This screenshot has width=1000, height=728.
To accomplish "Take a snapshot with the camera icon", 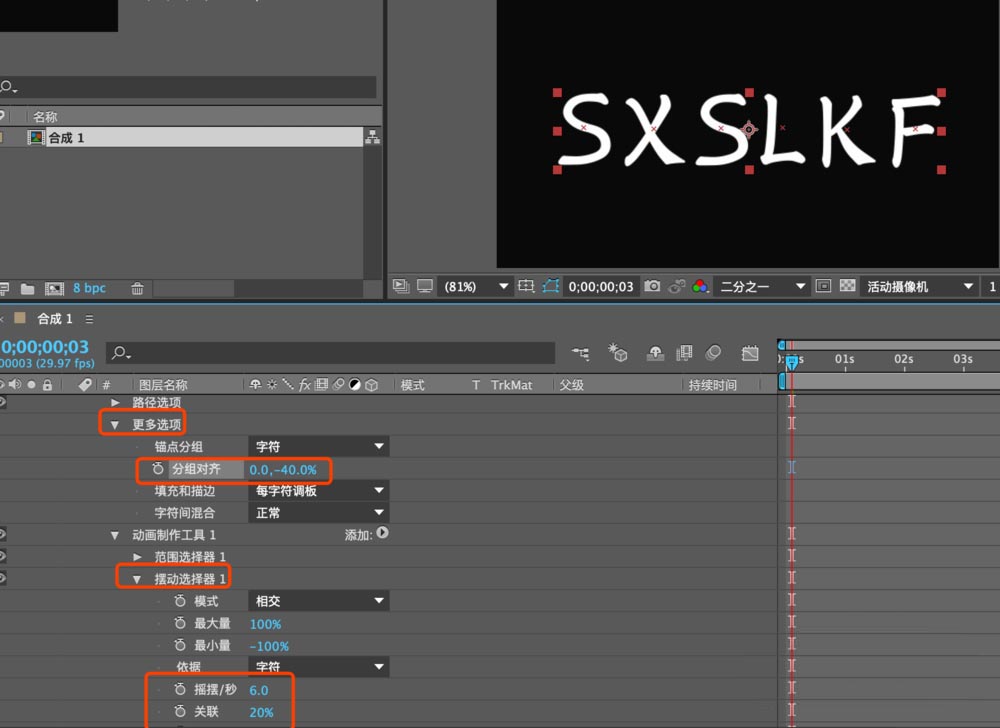I will pos(652,286).
